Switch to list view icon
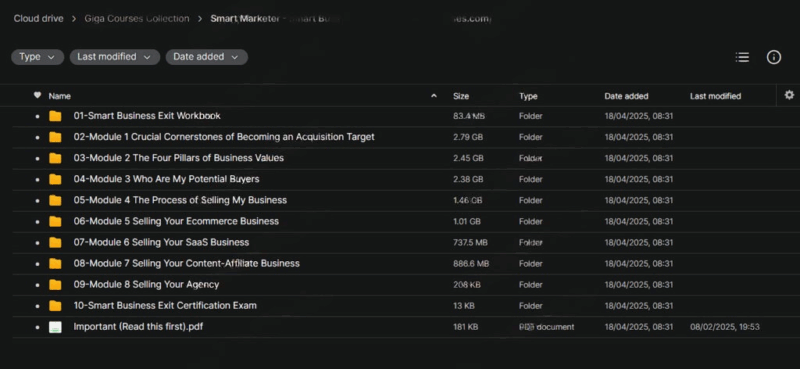The height and width of the screenshot is (369, 800). click(x=742, y=57)
